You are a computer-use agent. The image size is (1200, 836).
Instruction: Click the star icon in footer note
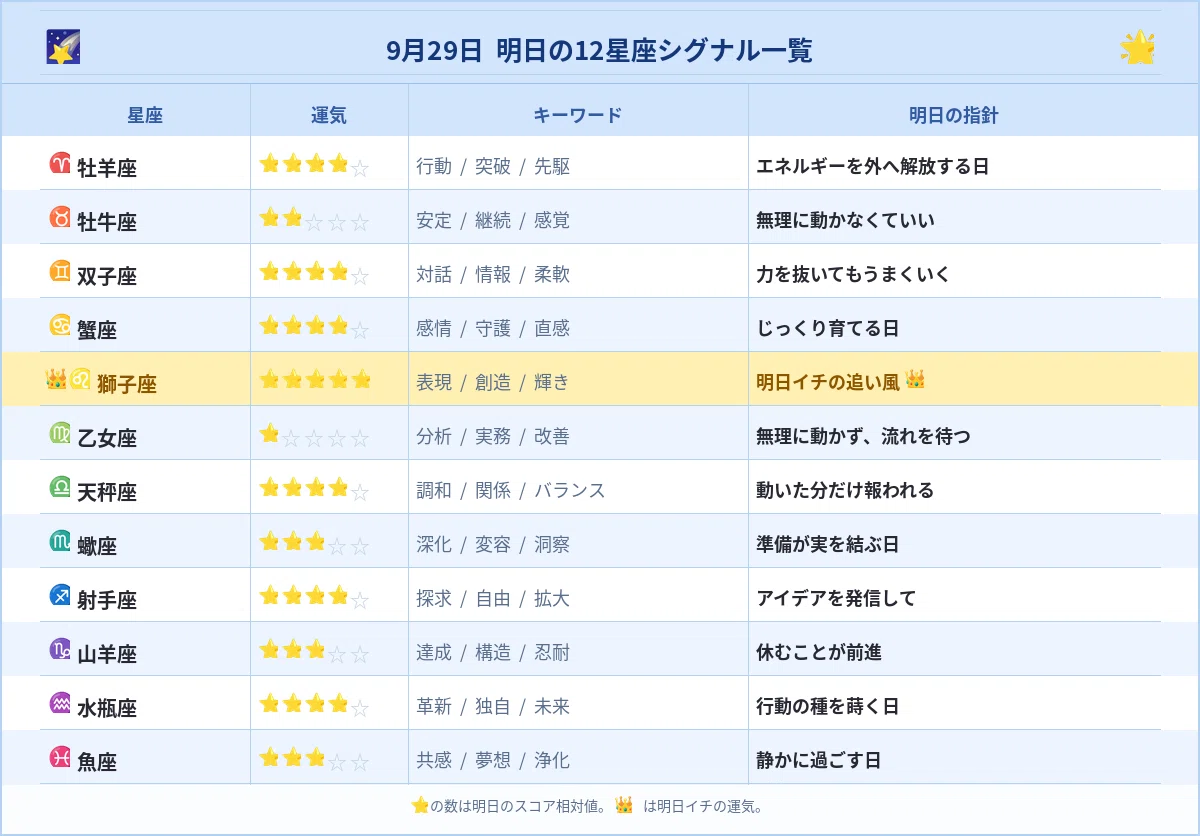click(420, 805)
